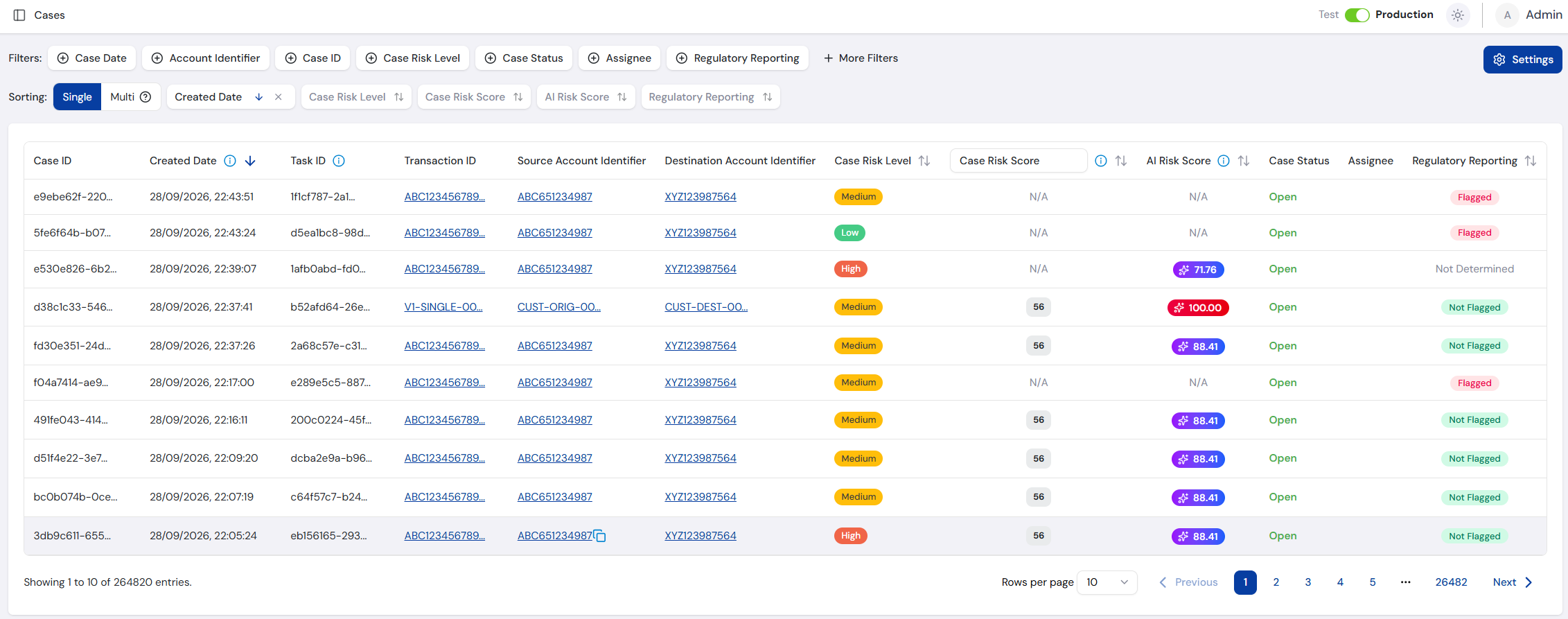The image size is (1568, 619).
Task: Go to page 2
Action: (x=1276, y=582)
